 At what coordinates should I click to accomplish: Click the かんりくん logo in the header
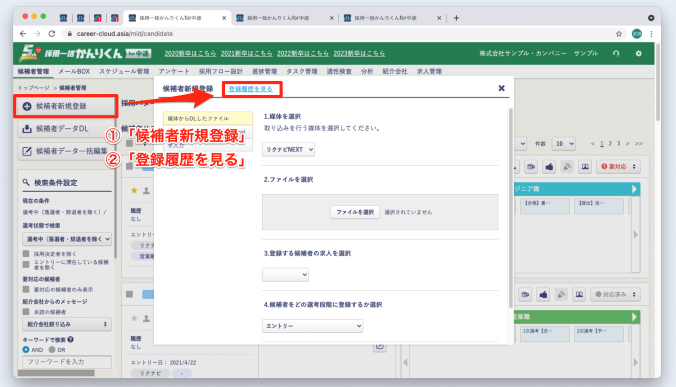(x=84, y=53)
